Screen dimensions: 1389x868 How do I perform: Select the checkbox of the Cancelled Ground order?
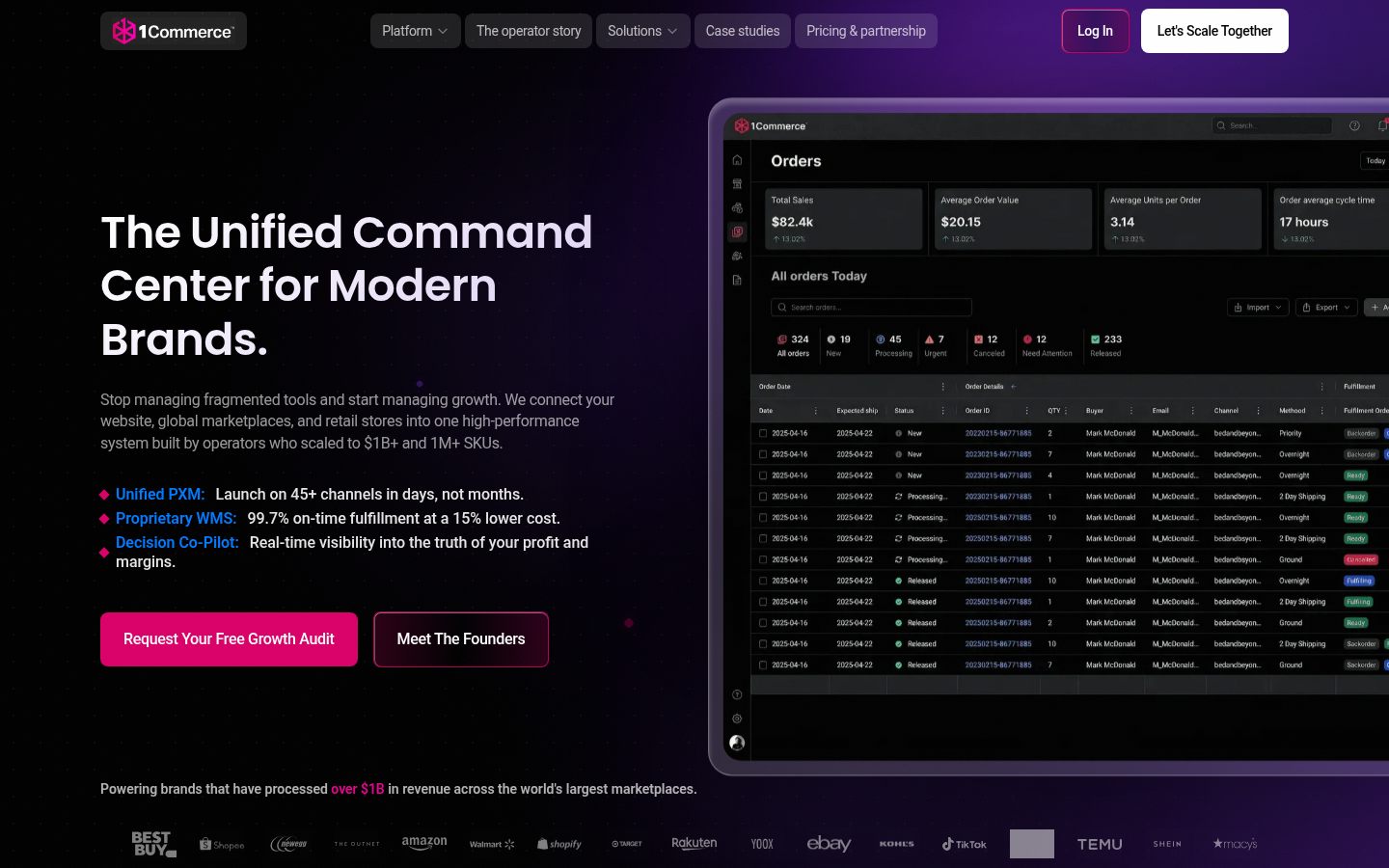pos(763,560)
